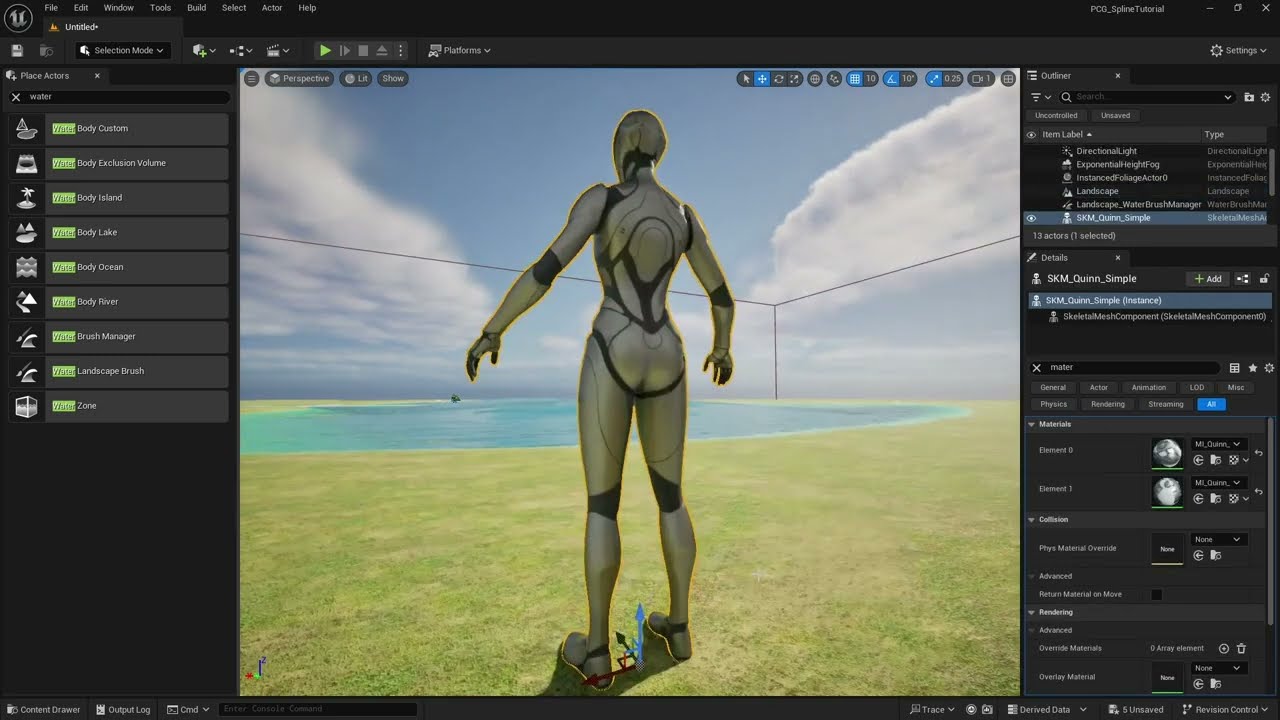Open the Actor menu

coord(272,8)
